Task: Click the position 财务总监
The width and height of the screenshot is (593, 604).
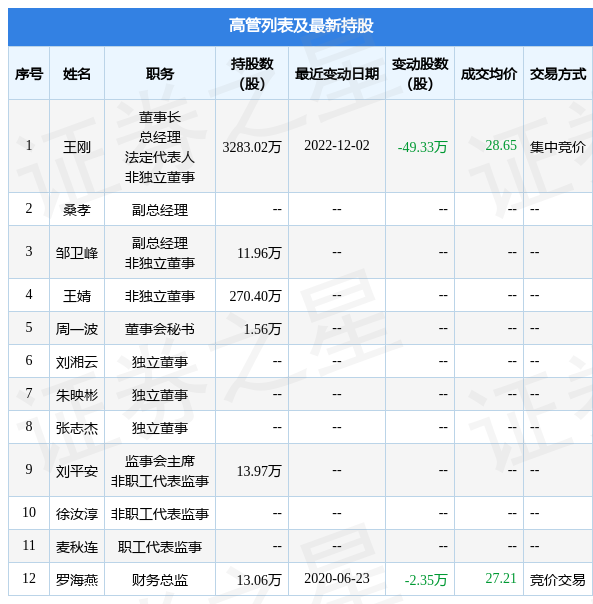Action: (160, 580)
